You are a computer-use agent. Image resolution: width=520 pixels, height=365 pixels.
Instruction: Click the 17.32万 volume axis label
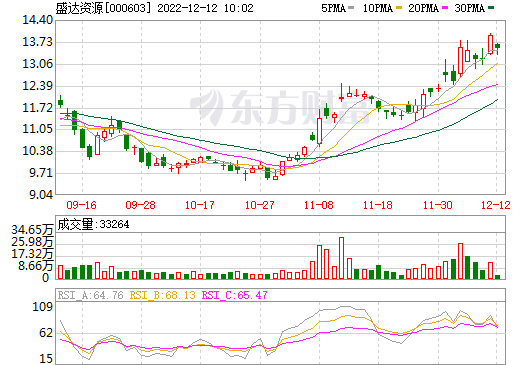click(x=32, y=254)
